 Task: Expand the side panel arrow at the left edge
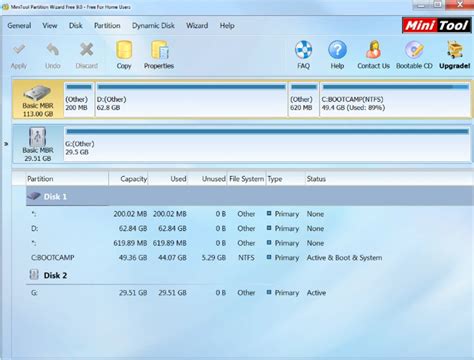click(x=6, y=144)
